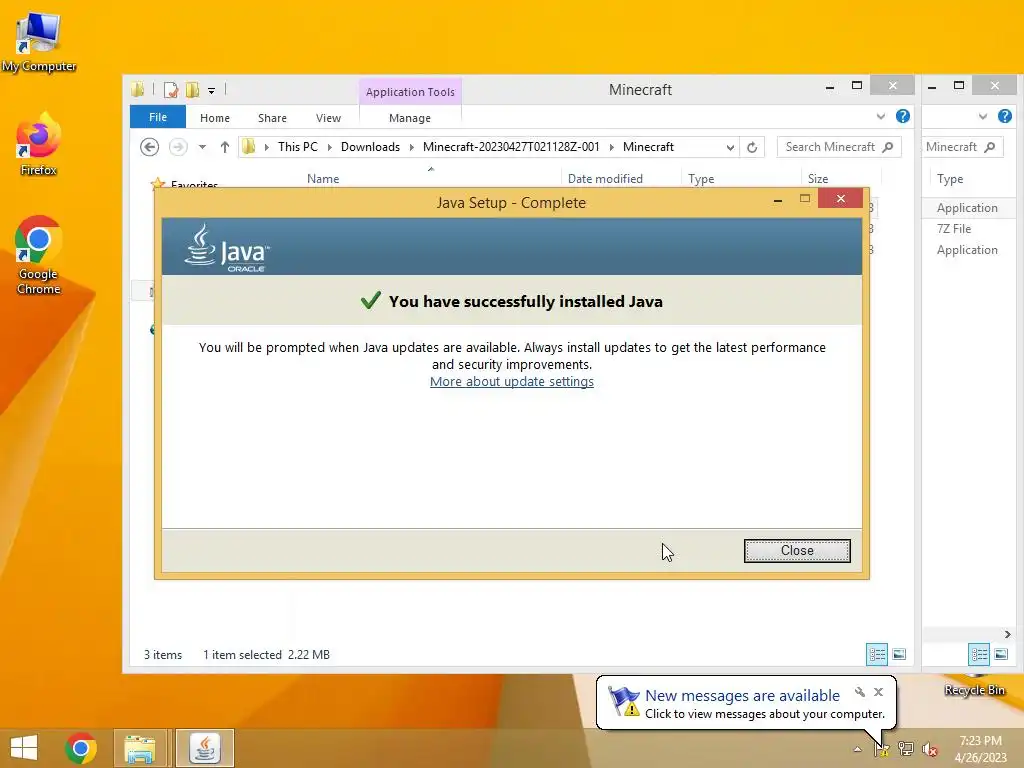
Task: Switch to the Share ribbon tab
Action: pyautogui.click(x=272, y=118)
